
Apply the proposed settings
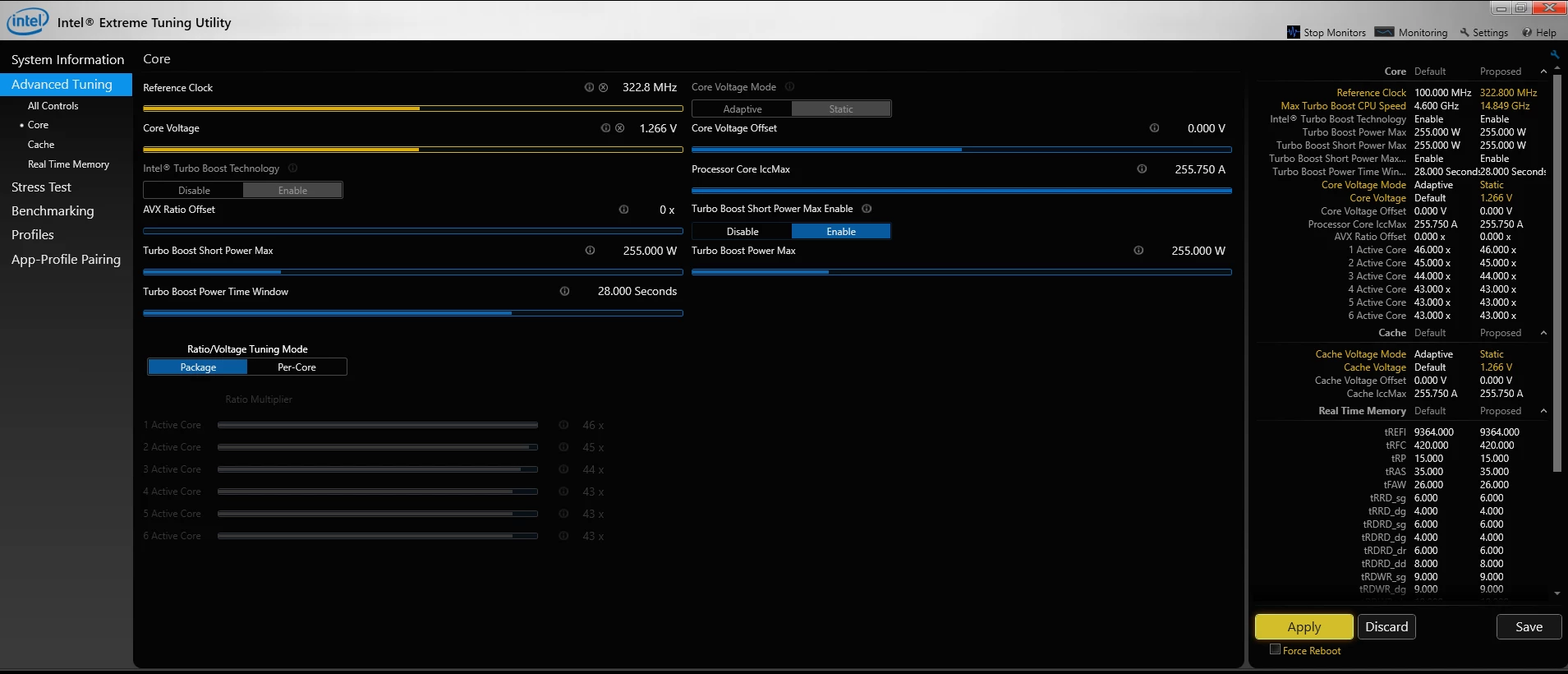tap(1304, 626)
